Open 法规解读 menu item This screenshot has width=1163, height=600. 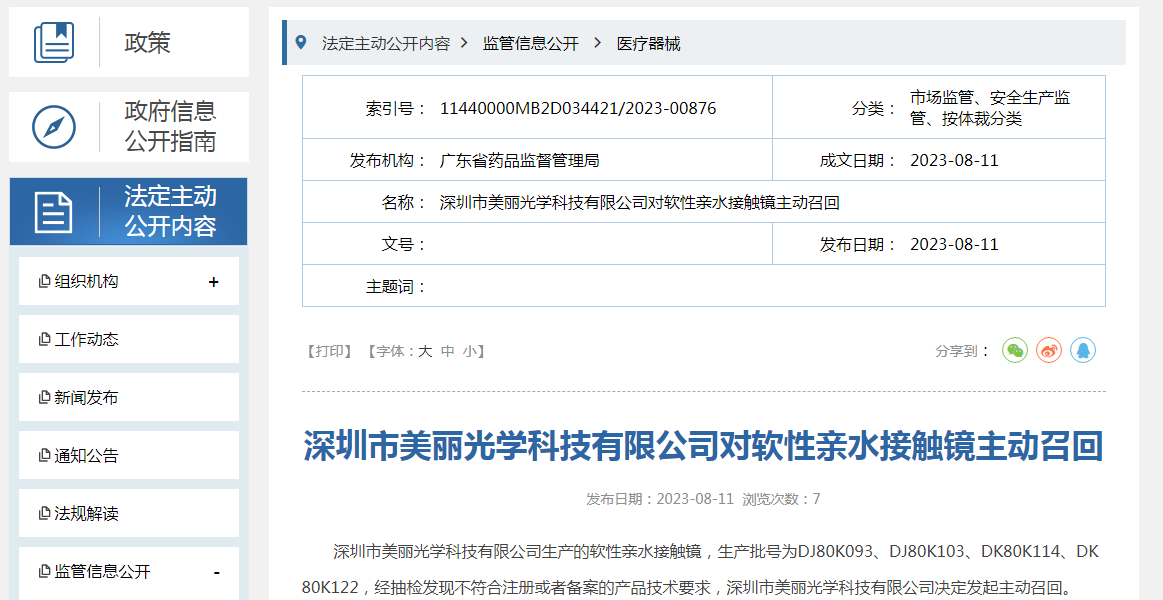pos(129,512)
